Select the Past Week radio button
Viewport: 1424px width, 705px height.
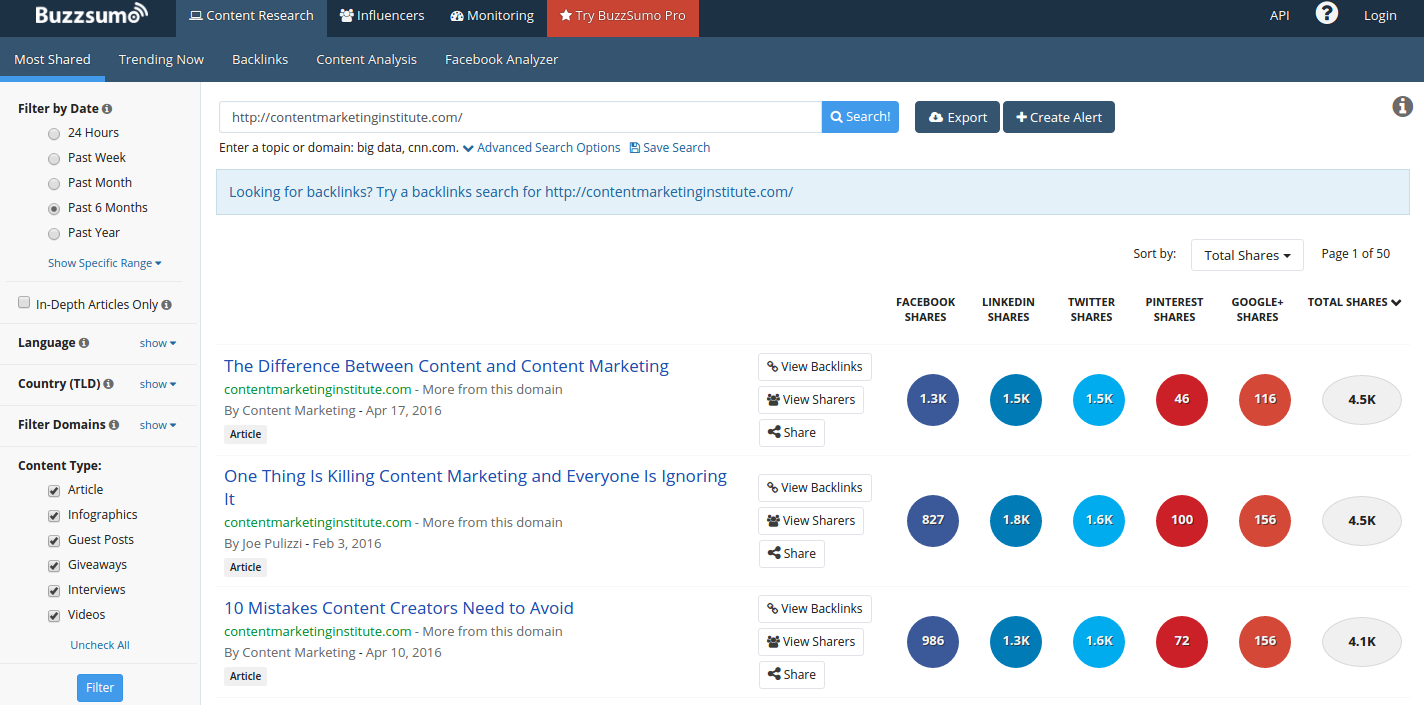54,158
